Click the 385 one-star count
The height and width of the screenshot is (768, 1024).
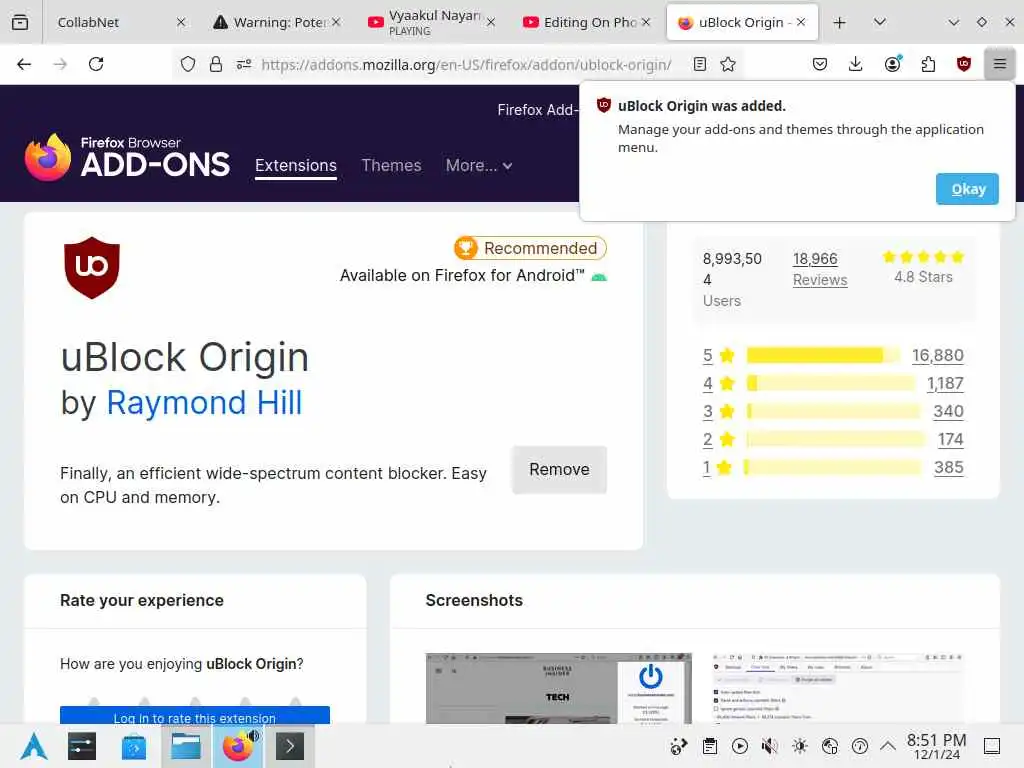949,468
